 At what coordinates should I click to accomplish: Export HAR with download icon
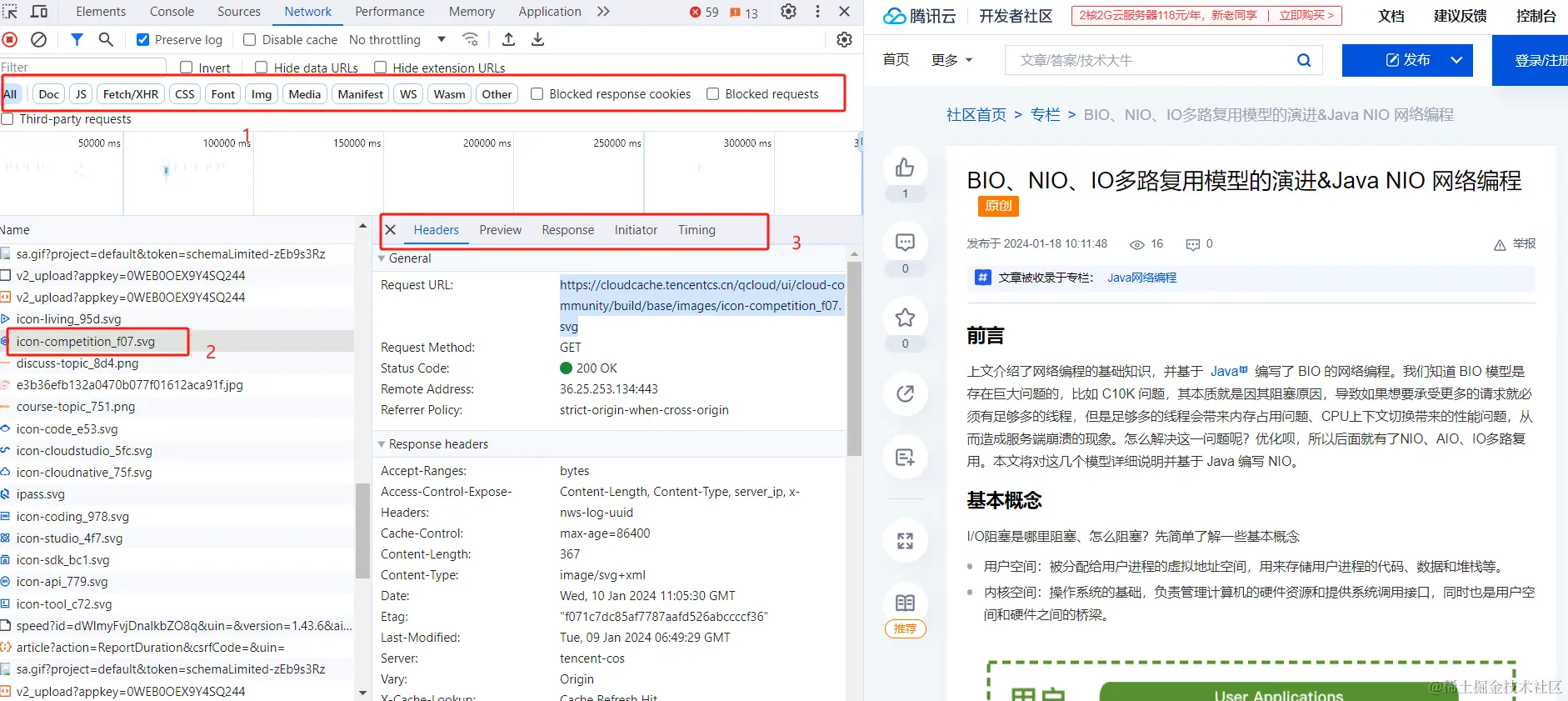(x=537, y=39)
